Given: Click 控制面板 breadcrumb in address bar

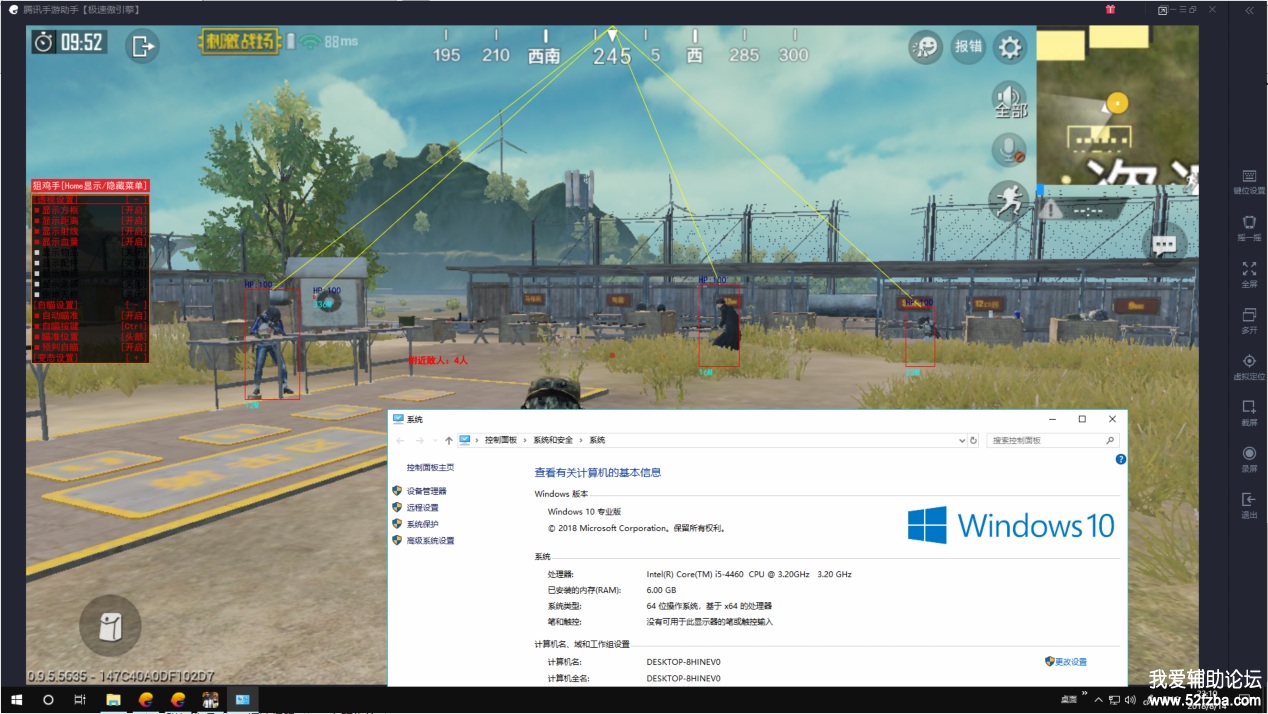Looking at the screenshot, I should click(x=501, y=440).
